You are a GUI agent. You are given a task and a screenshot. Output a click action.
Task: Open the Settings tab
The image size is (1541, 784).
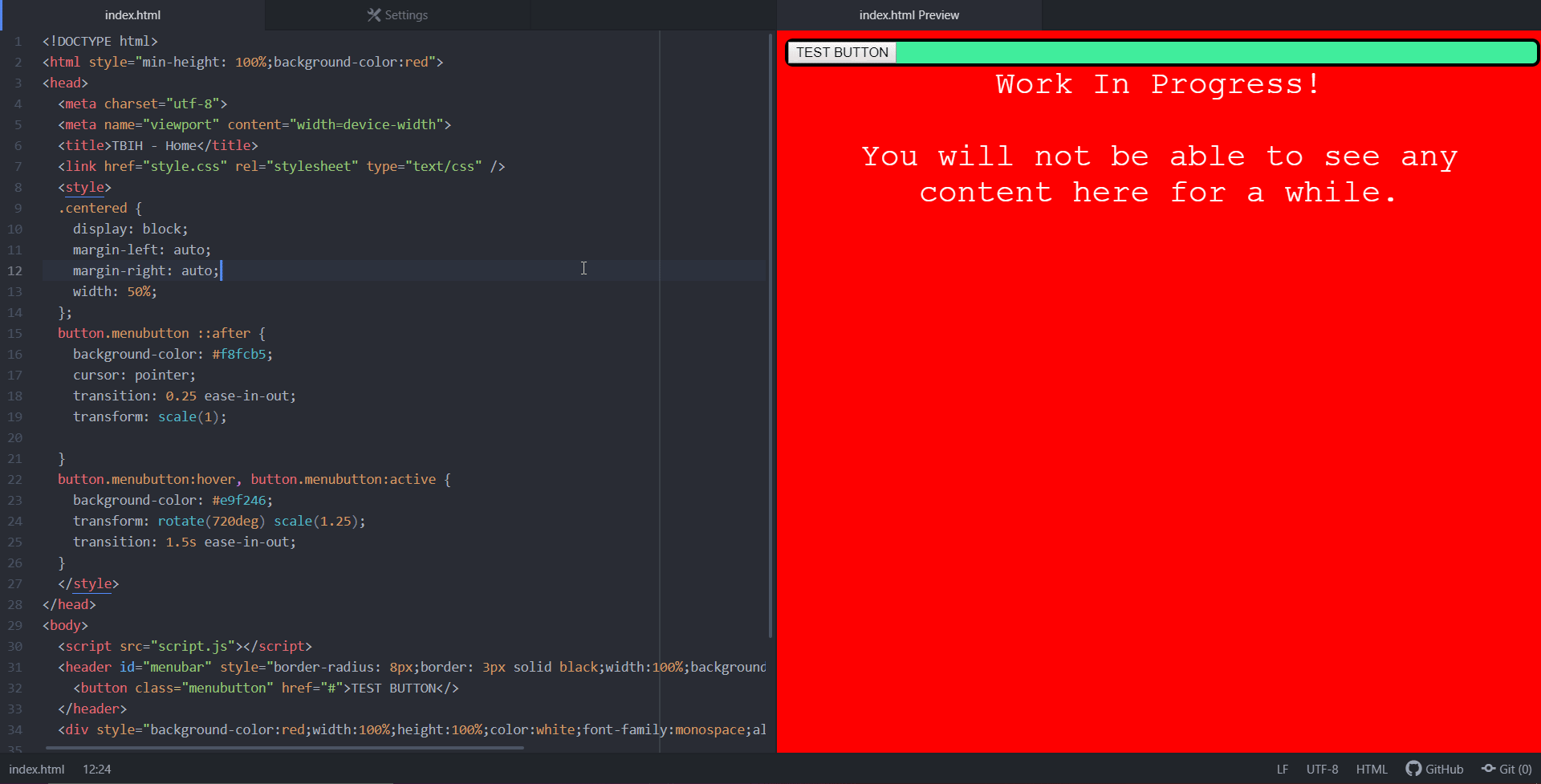click(397, 15)
